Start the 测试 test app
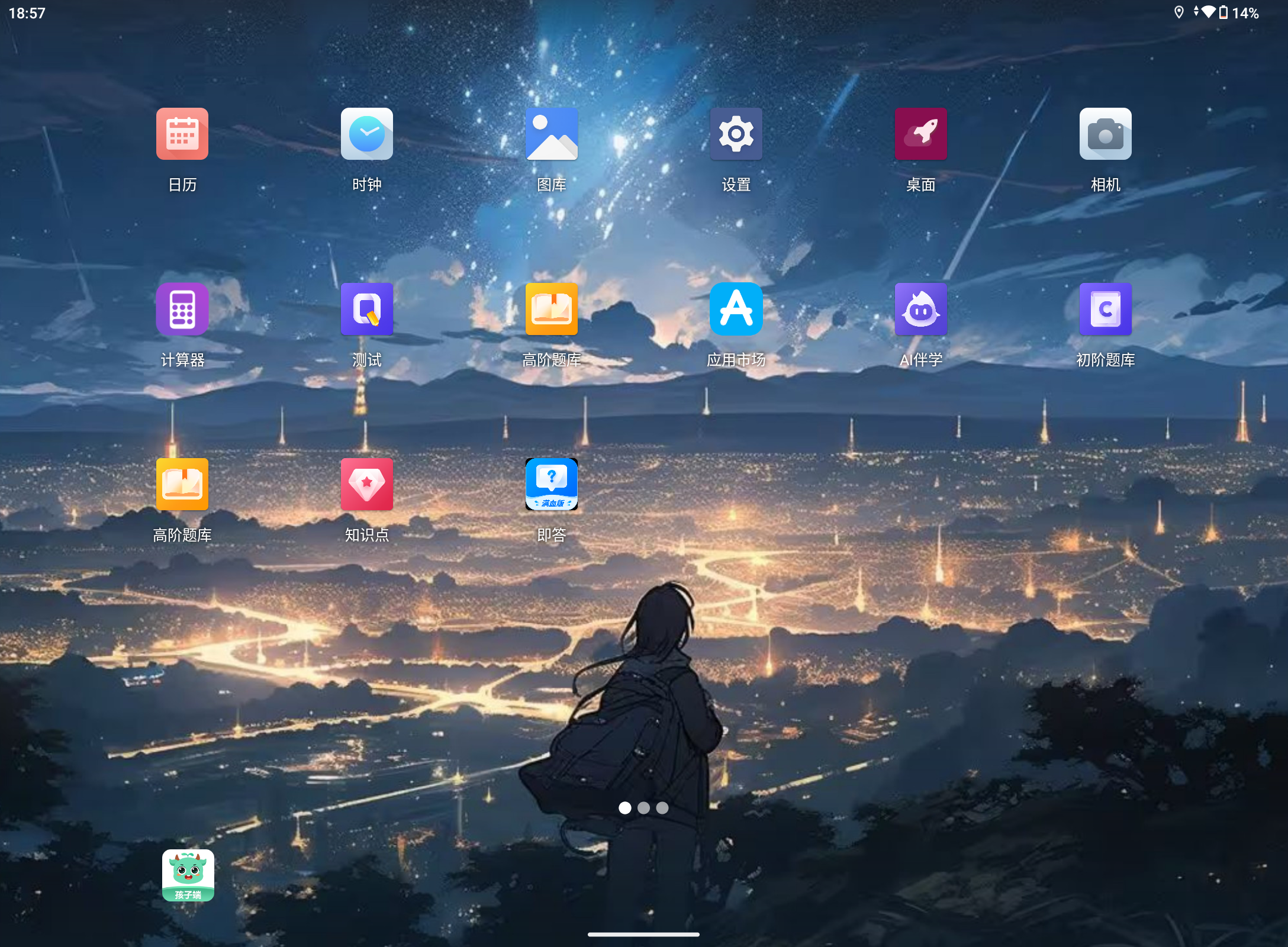The image size is (1288, 947). pos(367,309)
